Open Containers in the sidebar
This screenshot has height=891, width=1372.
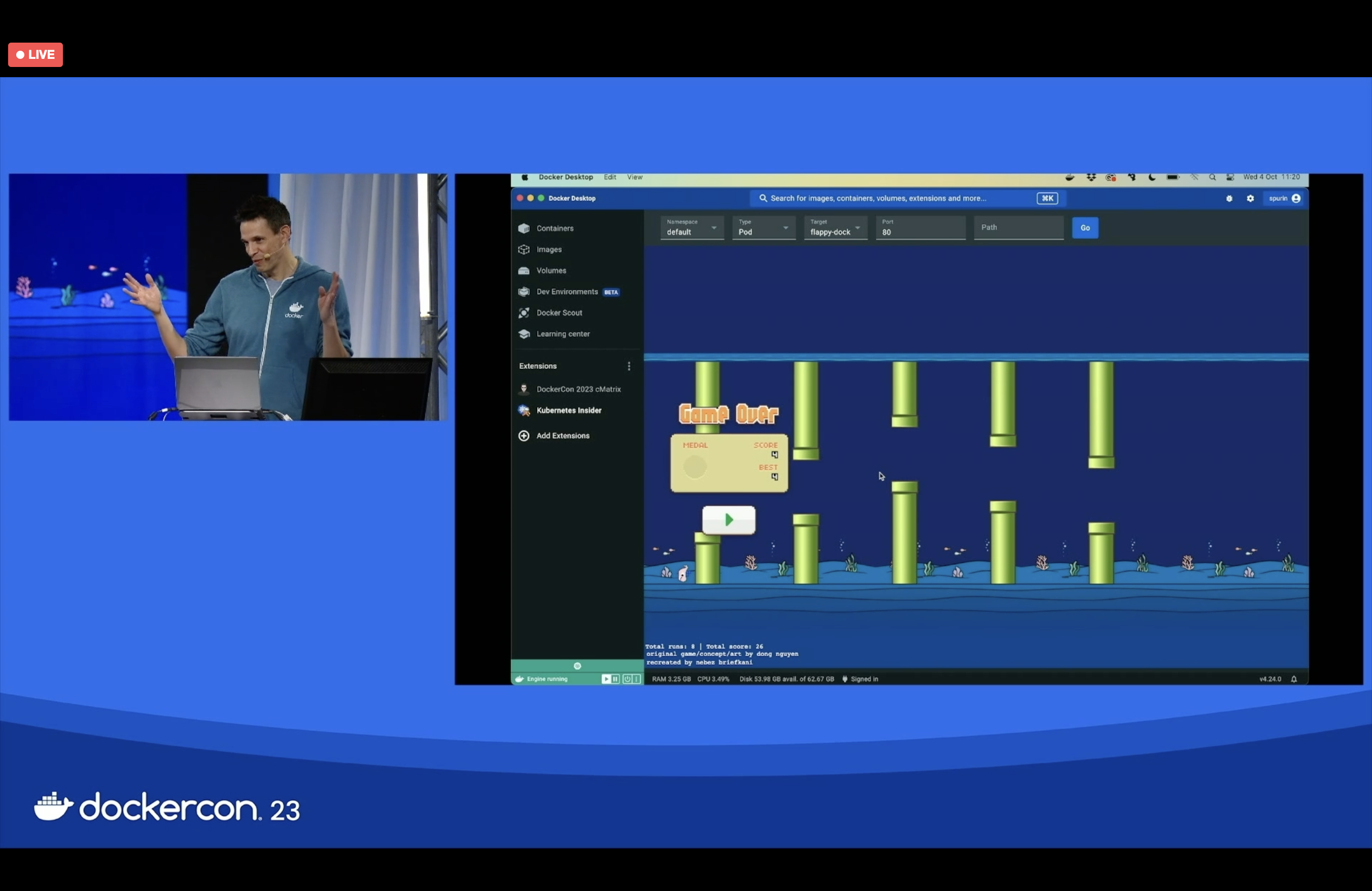click(x=577, y=228)
